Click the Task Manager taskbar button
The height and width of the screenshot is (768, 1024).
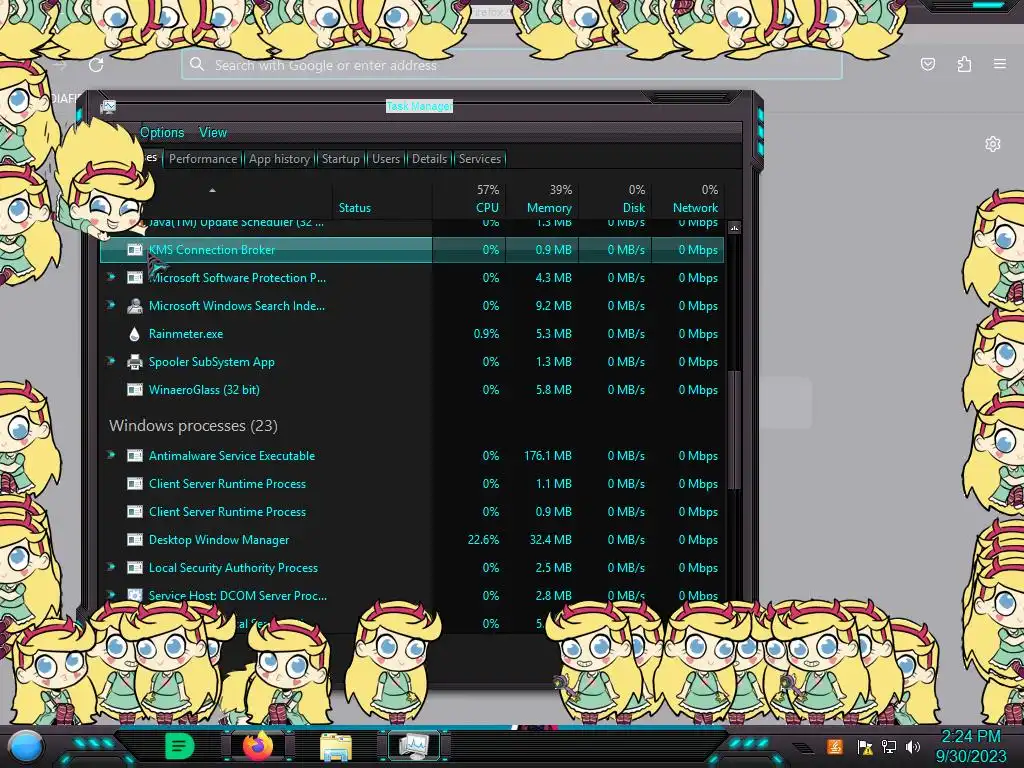pos(414,746)
